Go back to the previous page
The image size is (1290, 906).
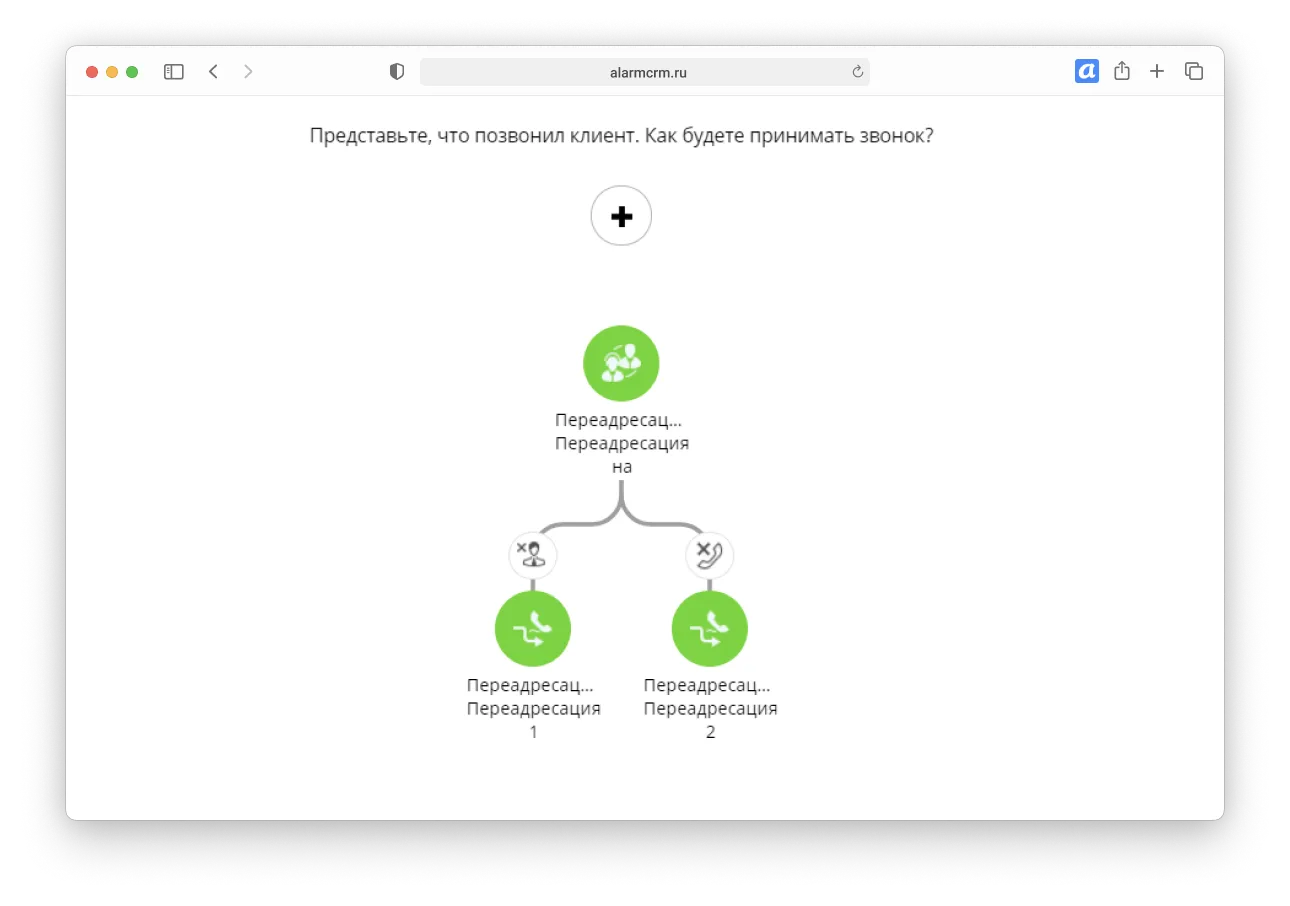(x=213, y=72)
